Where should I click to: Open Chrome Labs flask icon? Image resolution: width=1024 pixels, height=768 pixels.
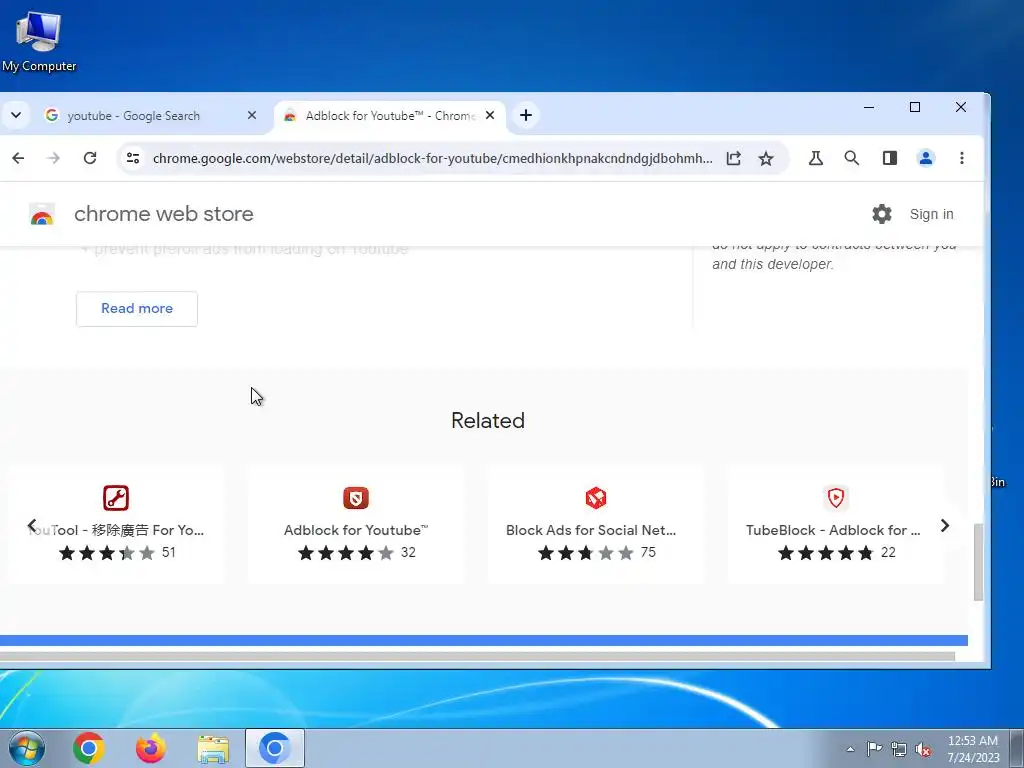tap(816, 158)
